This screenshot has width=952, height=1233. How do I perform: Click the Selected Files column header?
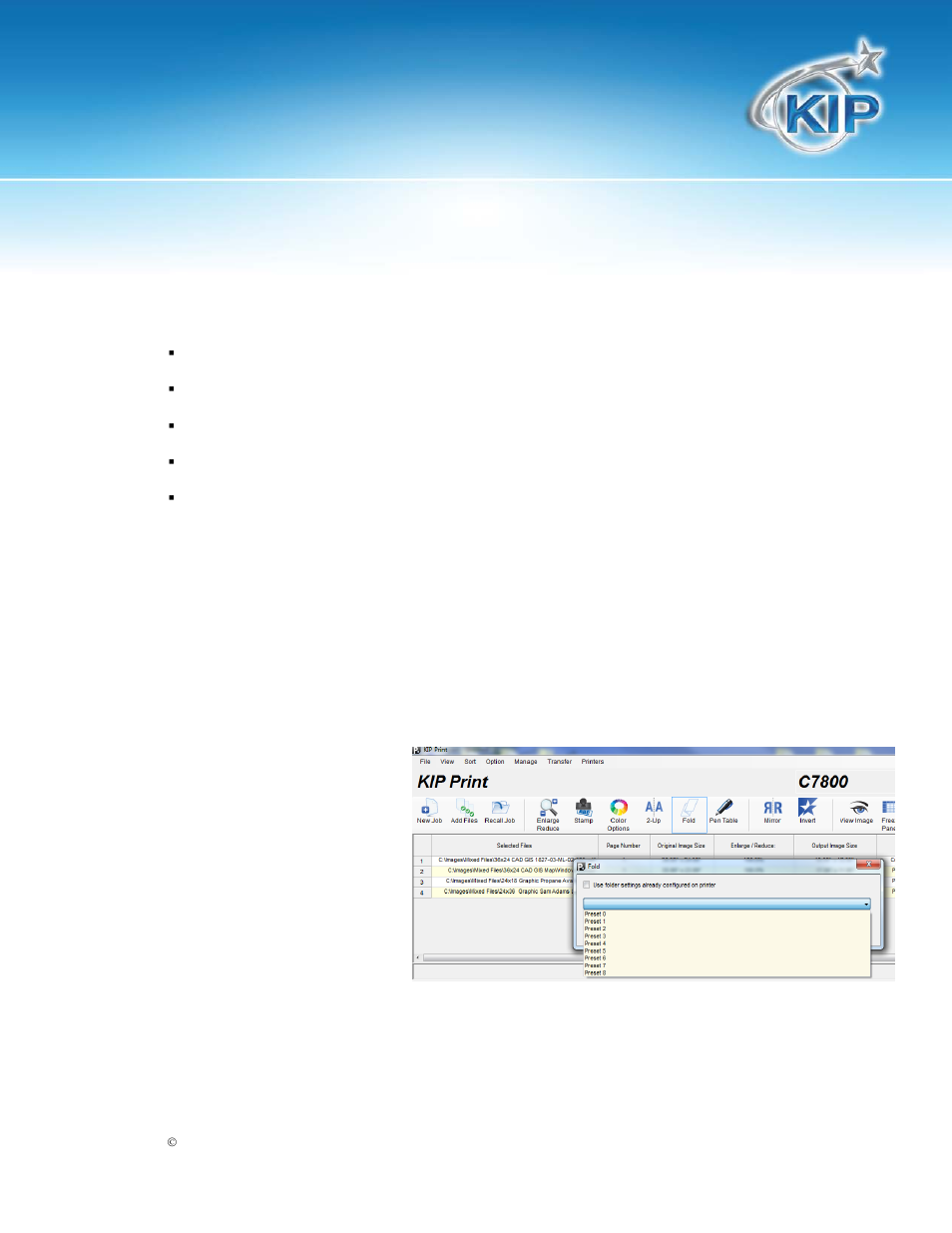(514, 846)
